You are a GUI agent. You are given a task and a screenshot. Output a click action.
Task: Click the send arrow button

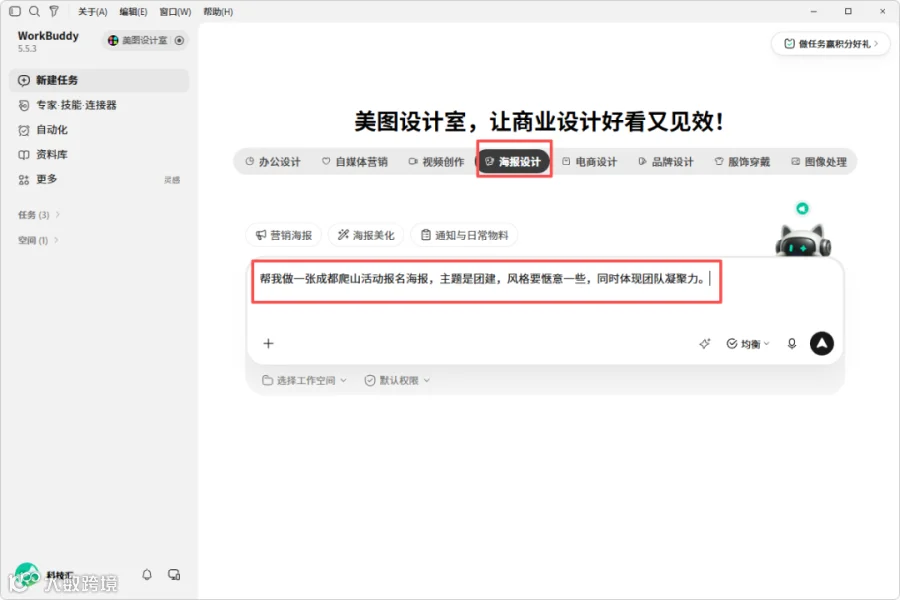coord(821,343)
